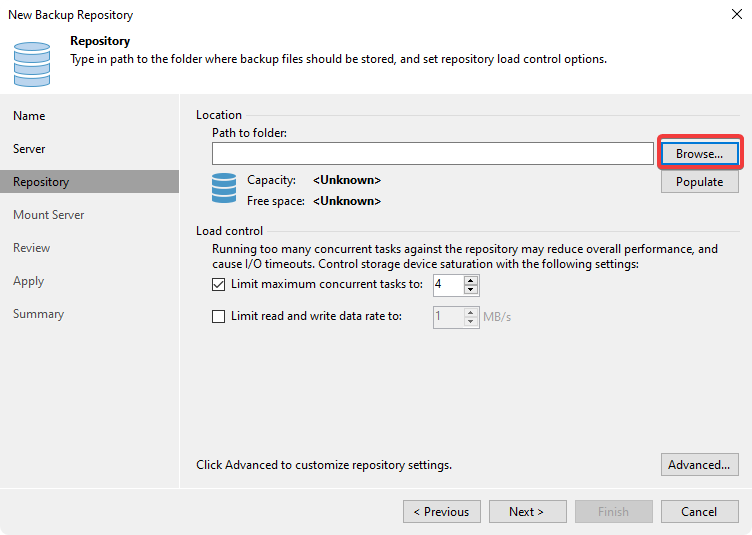Click the capacity disk icon
Screen dimensions: 752x535
click(224, 187)
